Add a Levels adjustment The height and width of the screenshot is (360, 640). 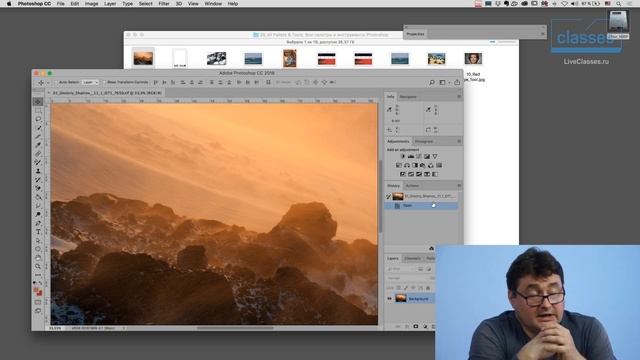point(411,156)
